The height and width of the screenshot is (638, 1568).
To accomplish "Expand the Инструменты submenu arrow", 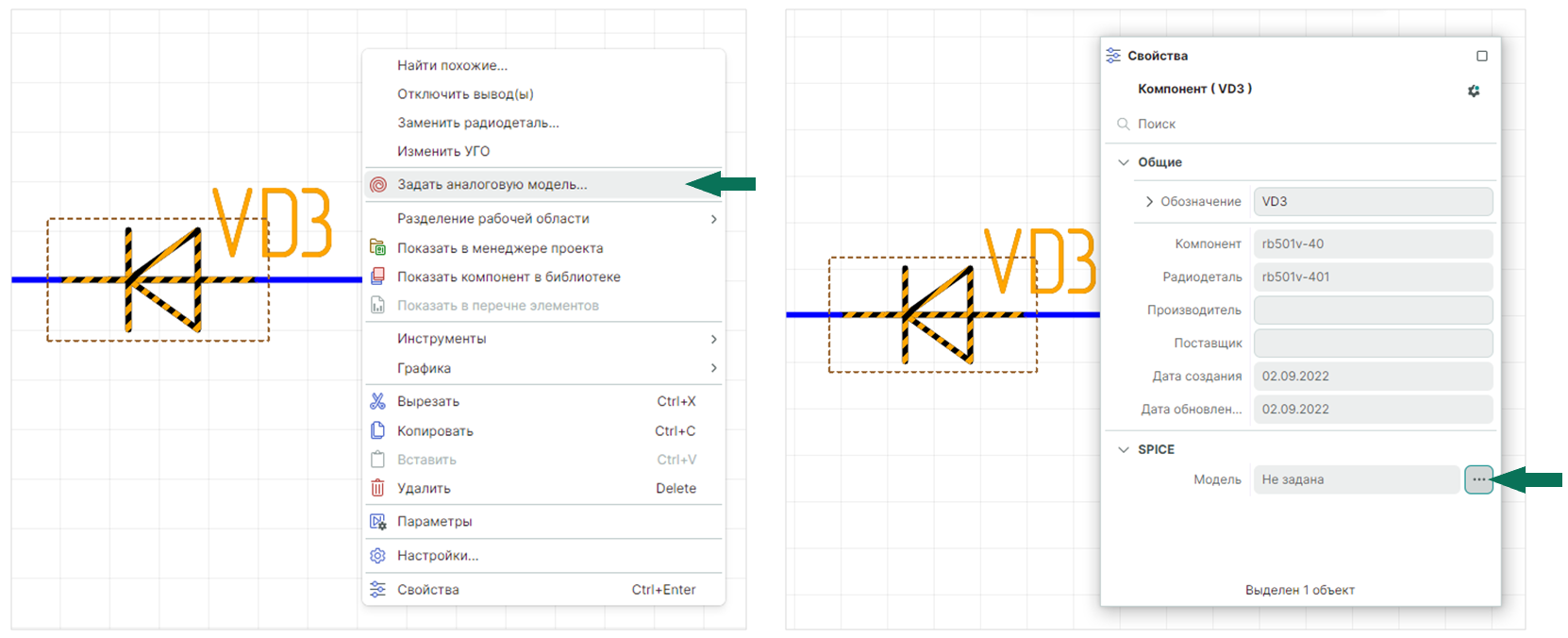I will click(x=713, y=339).
